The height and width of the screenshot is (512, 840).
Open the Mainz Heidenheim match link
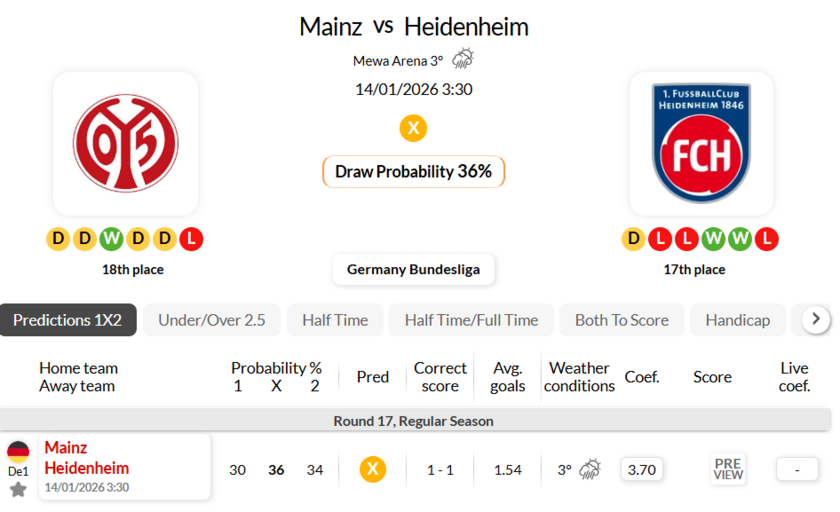[87, 458]
